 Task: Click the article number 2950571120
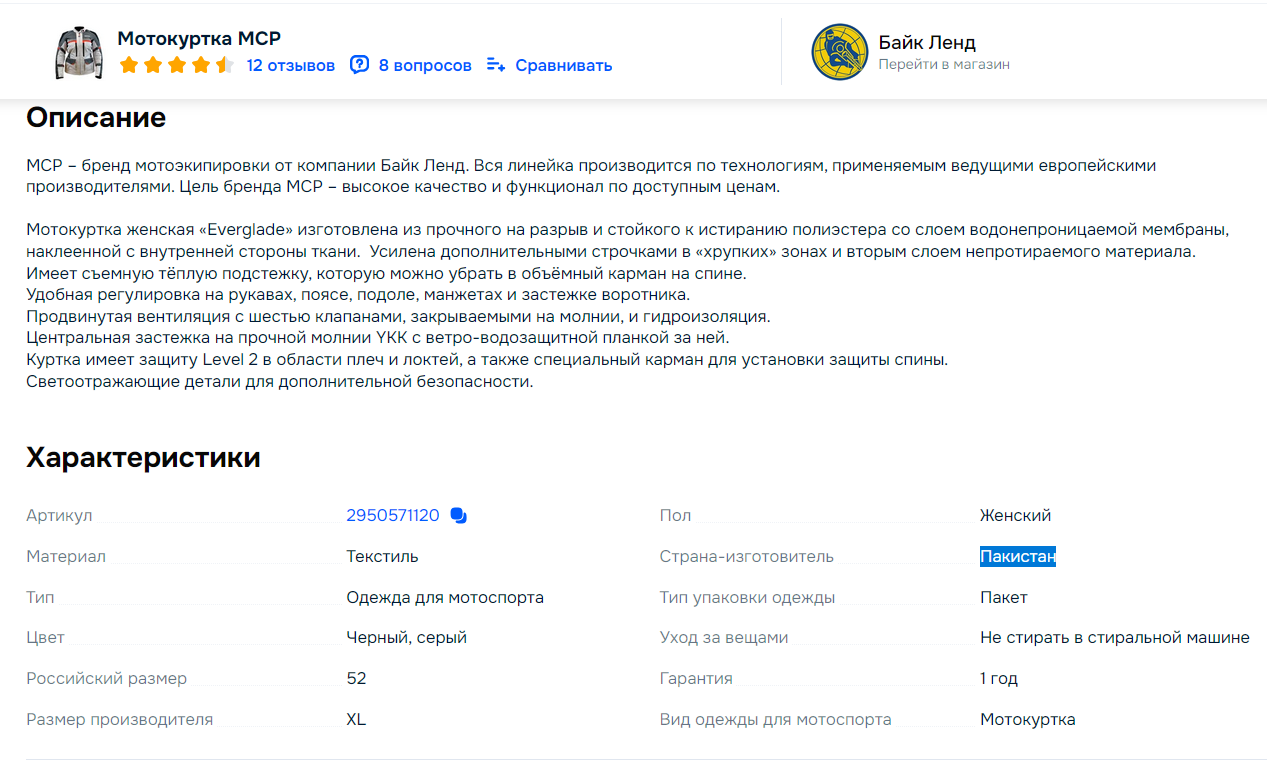pos(393,516)
